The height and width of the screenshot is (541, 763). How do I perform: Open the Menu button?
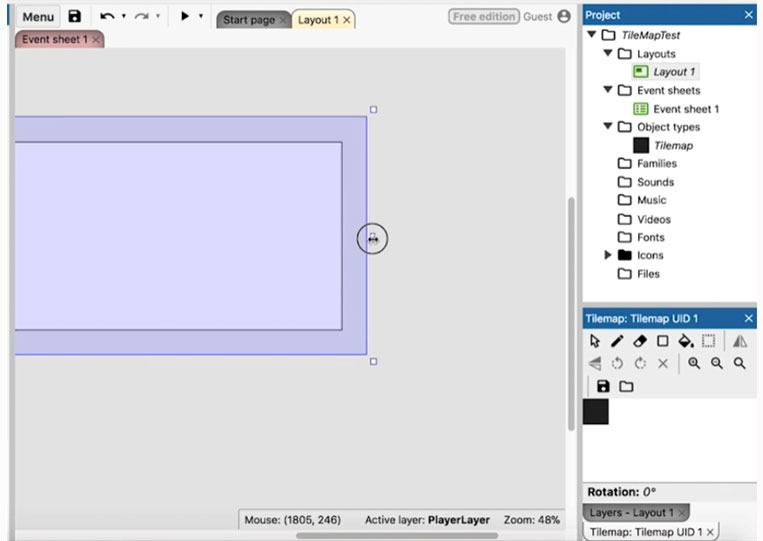coord(38,17)
